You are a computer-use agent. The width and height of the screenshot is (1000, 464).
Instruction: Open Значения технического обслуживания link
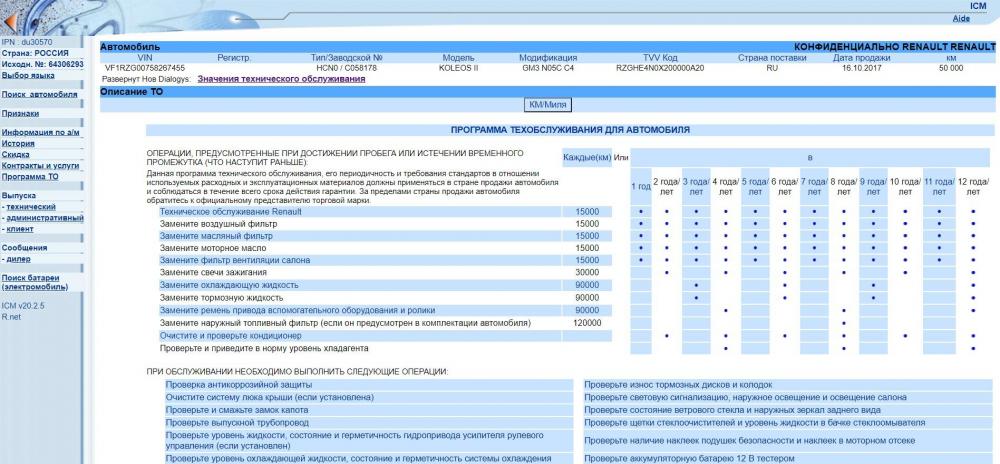pos(281,79)
